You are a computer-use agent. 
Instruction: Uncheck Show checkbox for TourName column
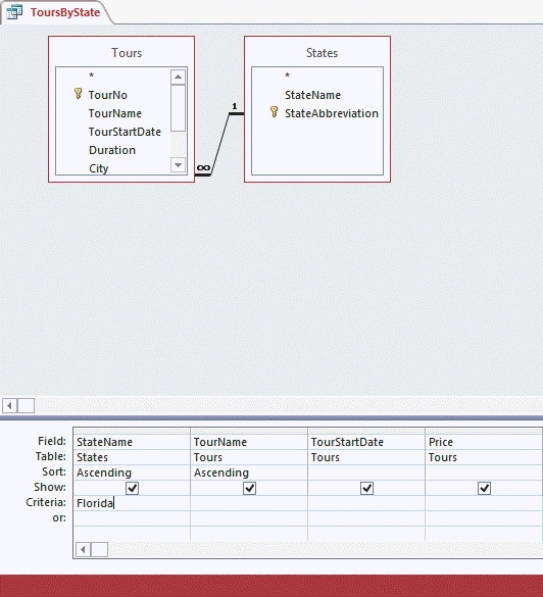[249, 488]
